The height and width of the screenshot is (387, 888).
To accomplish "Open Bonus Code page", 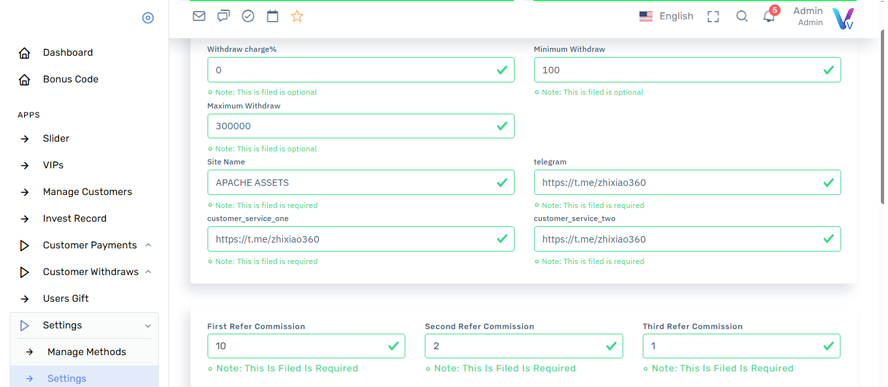I will click(71, 79).
